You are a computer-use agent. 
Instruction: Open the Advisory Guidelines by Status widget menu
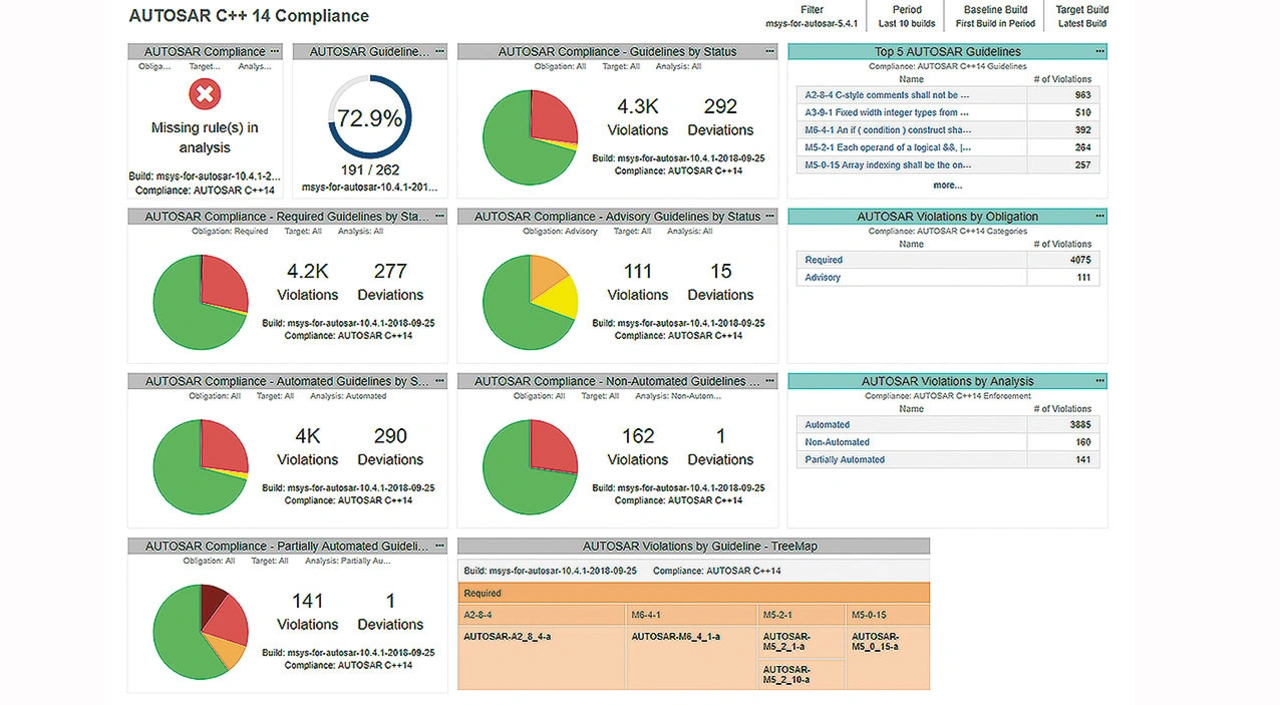pyautogui.click(x=769, y=216)
